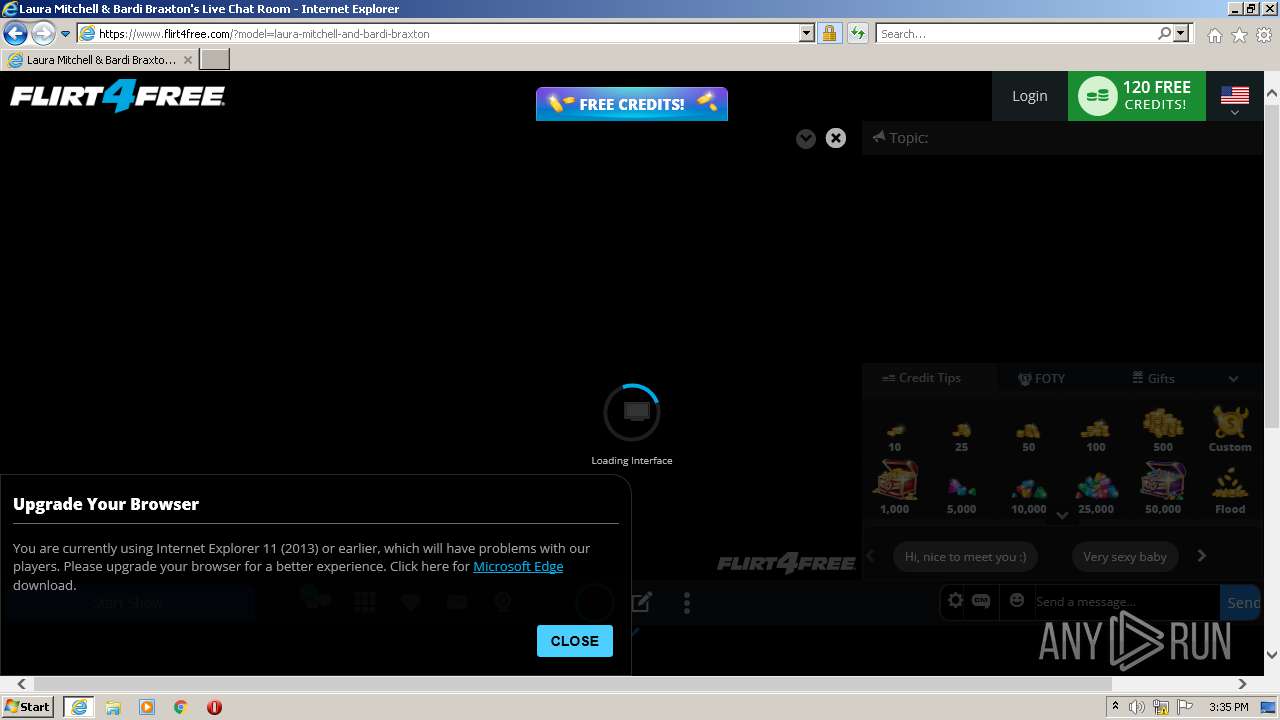This screenshot has height=720, width=1280.
Task: Claim the 120 FREE CREDITS button
Action: click(1137, 96)
